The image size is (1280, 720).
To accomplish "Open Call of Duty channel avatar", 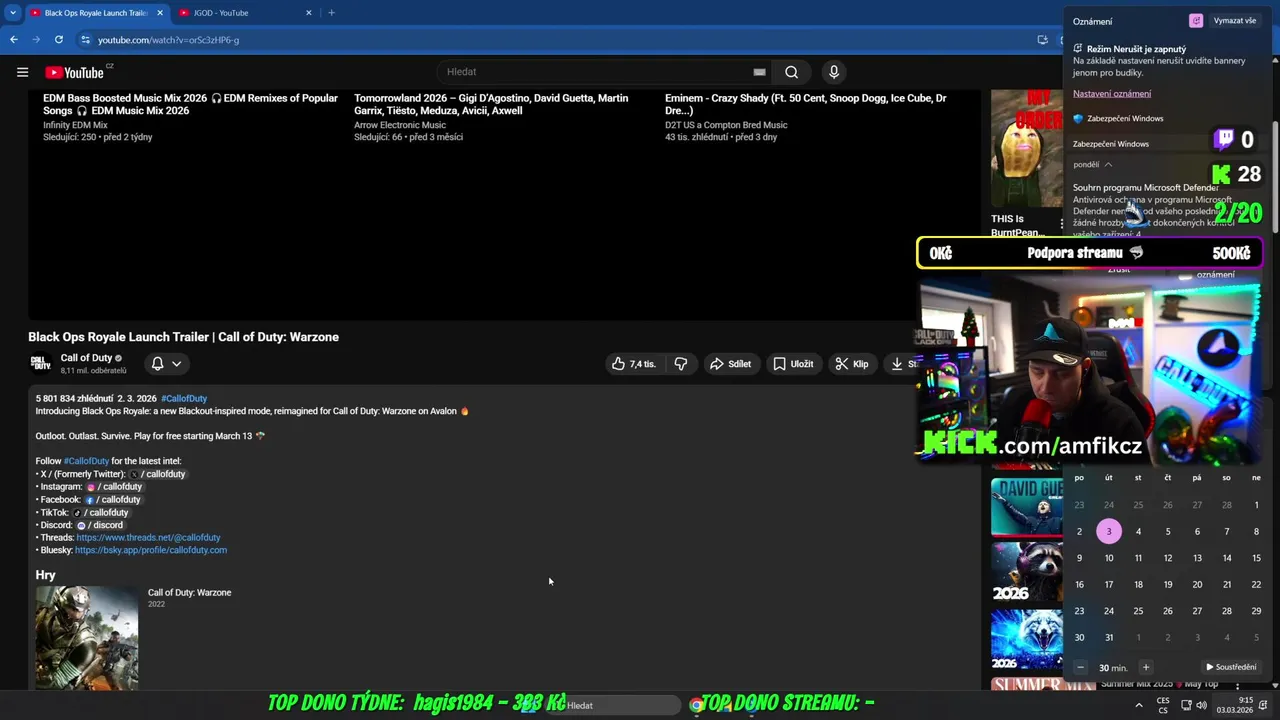I will point(40,364).
